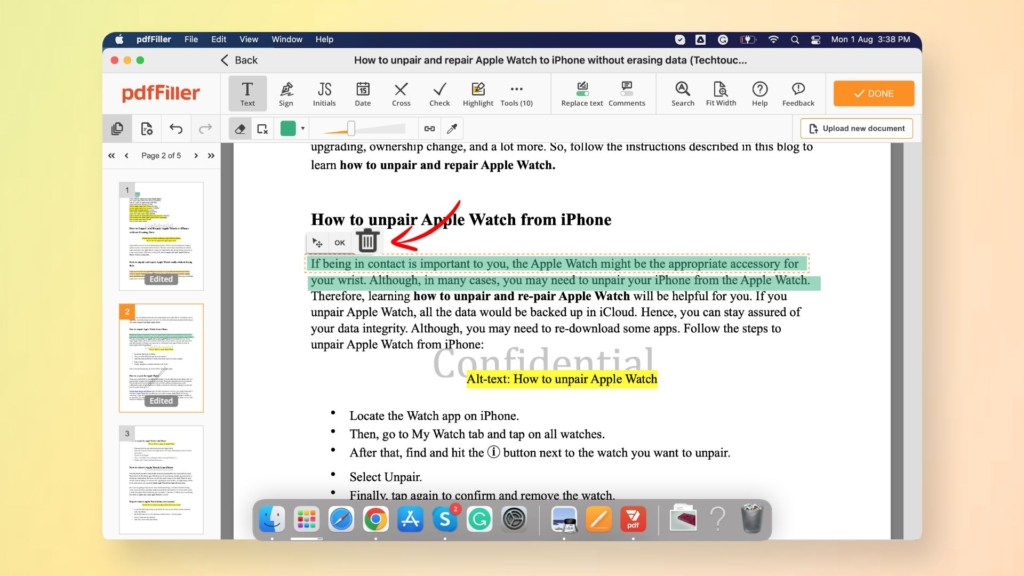Open the pages panel icon
This screenshot has height=576, width=1024.
118,129
